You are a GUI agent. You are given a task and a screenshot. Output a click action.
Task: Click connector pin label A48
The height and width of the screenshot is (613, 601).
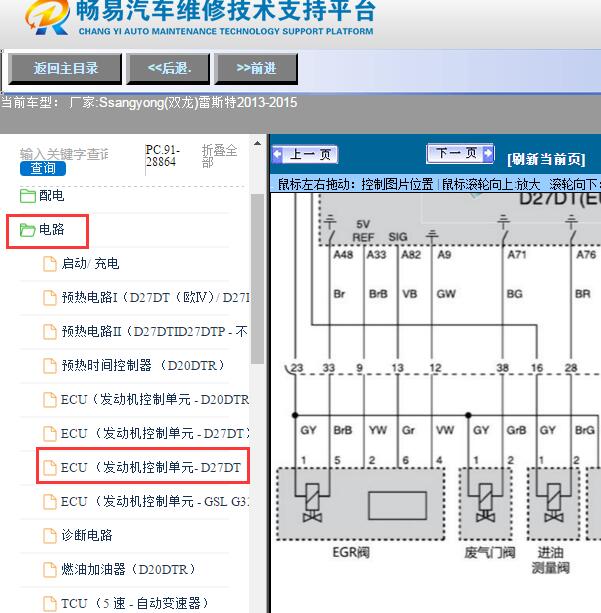343,255
